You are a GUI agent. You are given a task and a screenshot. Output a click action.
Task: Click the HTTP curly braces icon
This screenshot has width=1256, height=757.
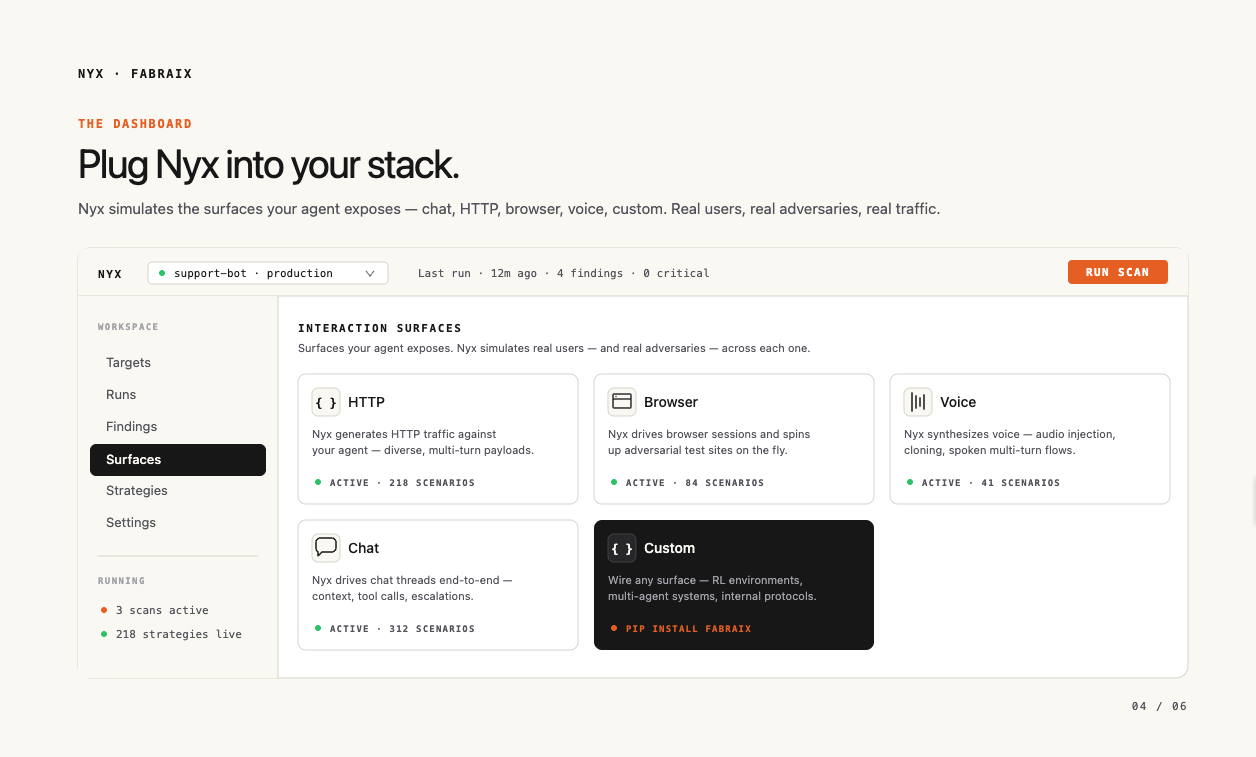[326, 402]
